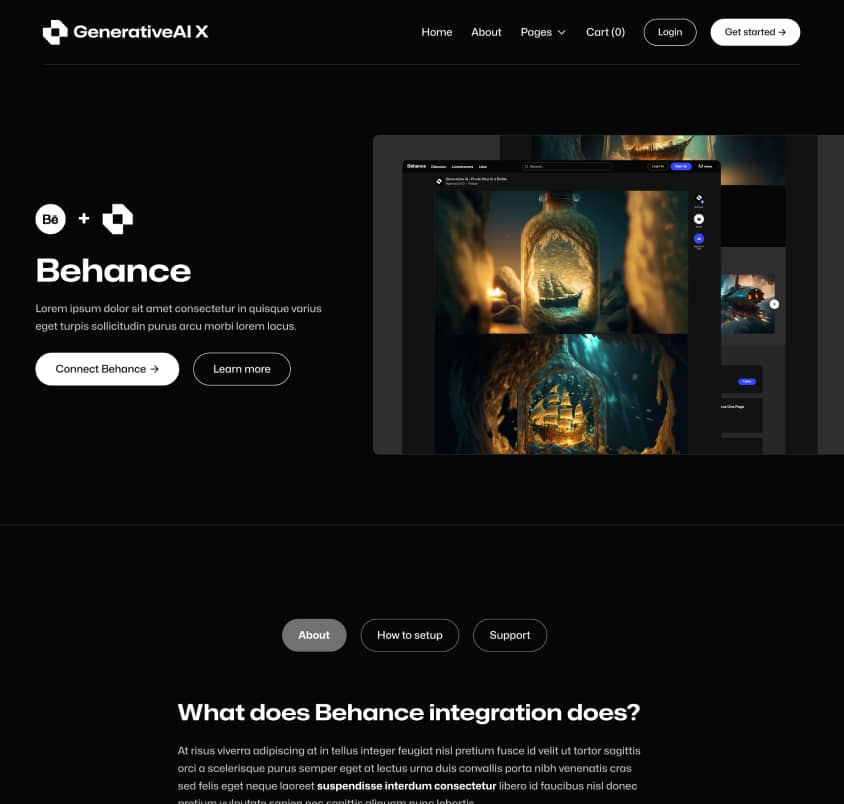The image size is (844, 804).
Task: Select the About tab pill
Action: click(x=314, y=635)
